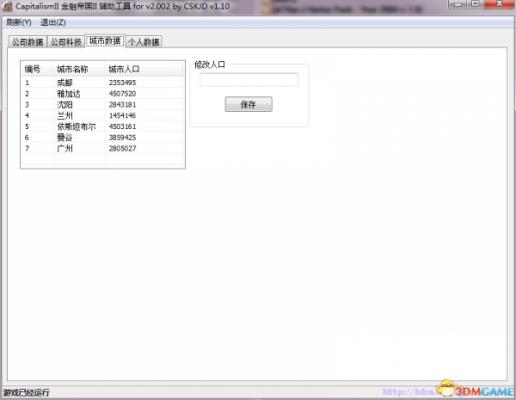
Task: Select the 伊斯坦布尔 city row
Action: [x=103, y=126]
